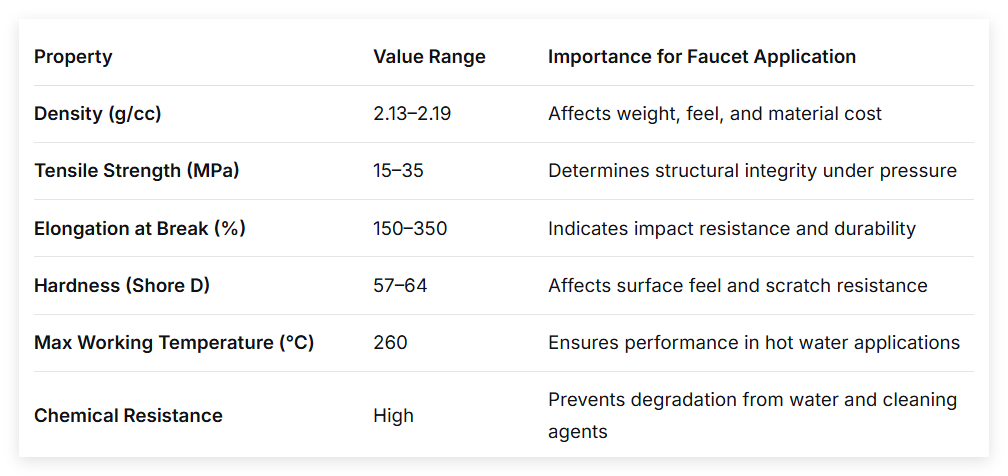Click the scratch resistance description
The height and width of the screenshot is (476, 1008).
click(738, 286)
